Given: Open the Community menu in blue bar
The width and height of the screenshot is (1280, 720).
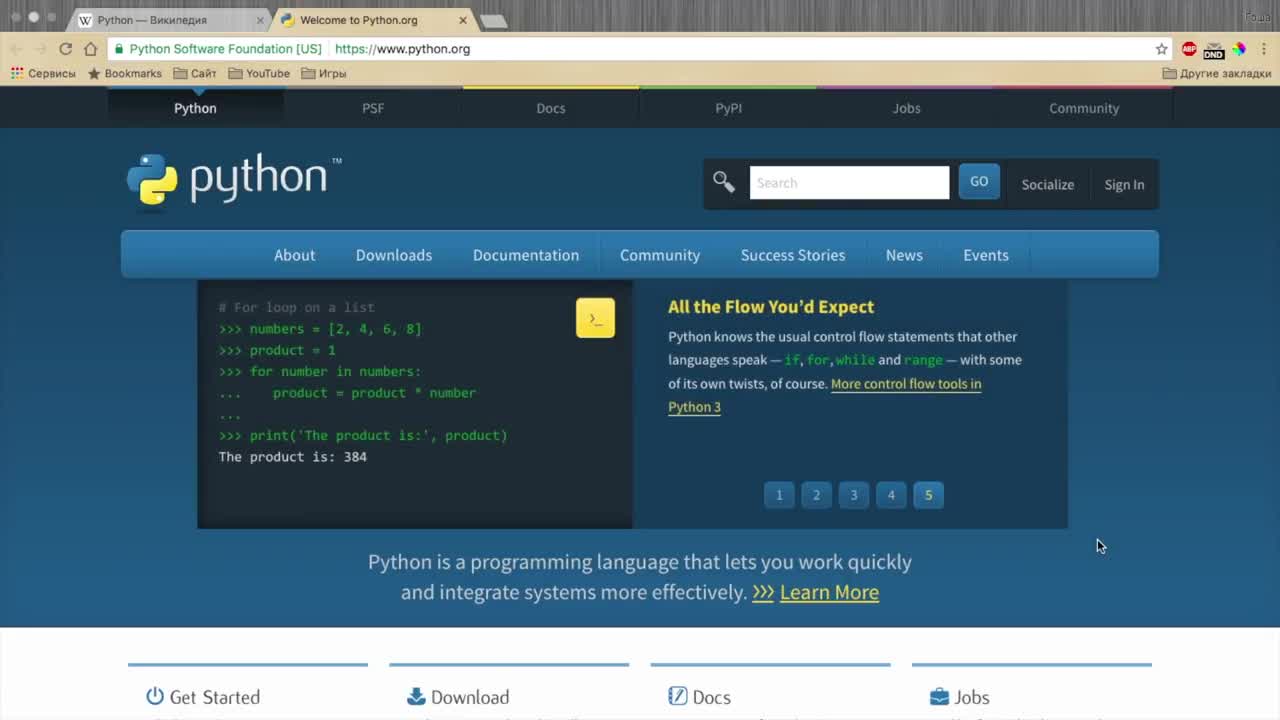Looking at the screenshot, I should click(660, 255).
